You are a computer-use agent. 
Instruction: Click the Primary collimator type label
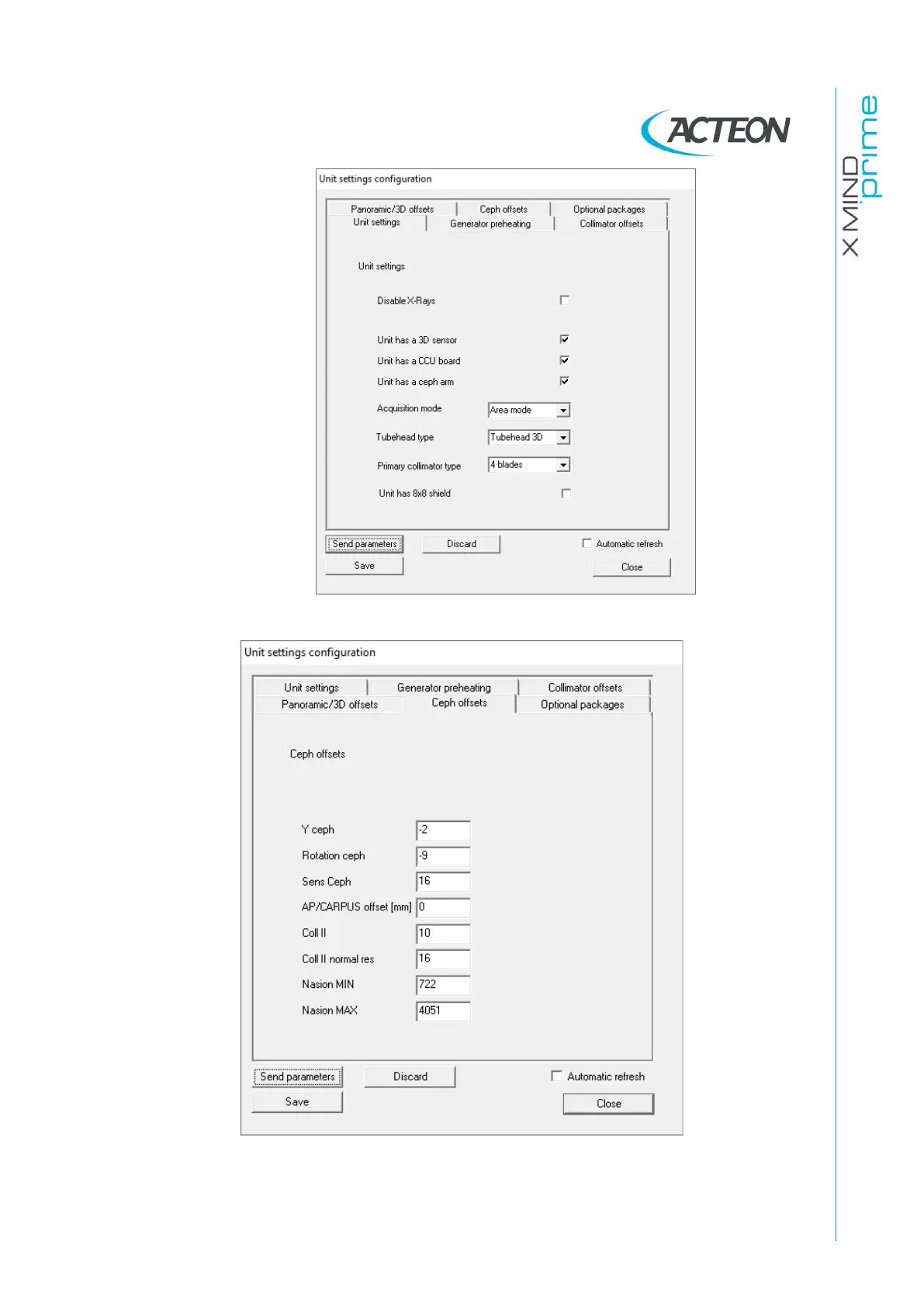pos(419,466)
